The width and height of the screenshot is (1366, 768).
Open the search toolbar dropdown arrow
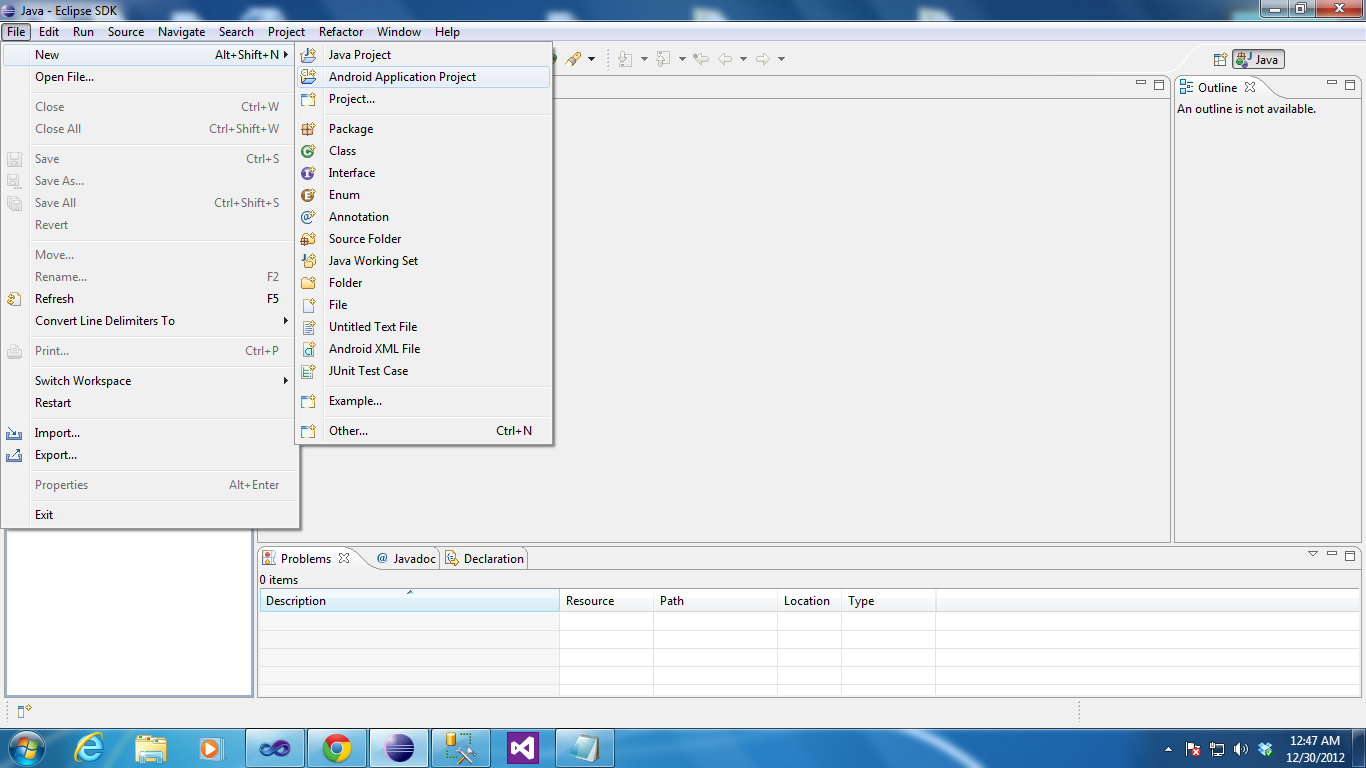pos(591,59)
